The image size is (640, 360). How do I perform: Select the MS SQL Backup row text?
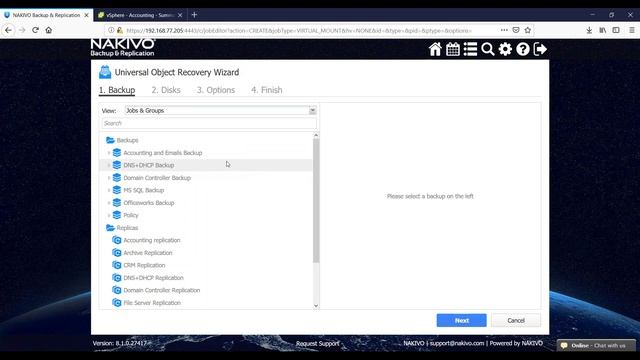tap(144, 190)
